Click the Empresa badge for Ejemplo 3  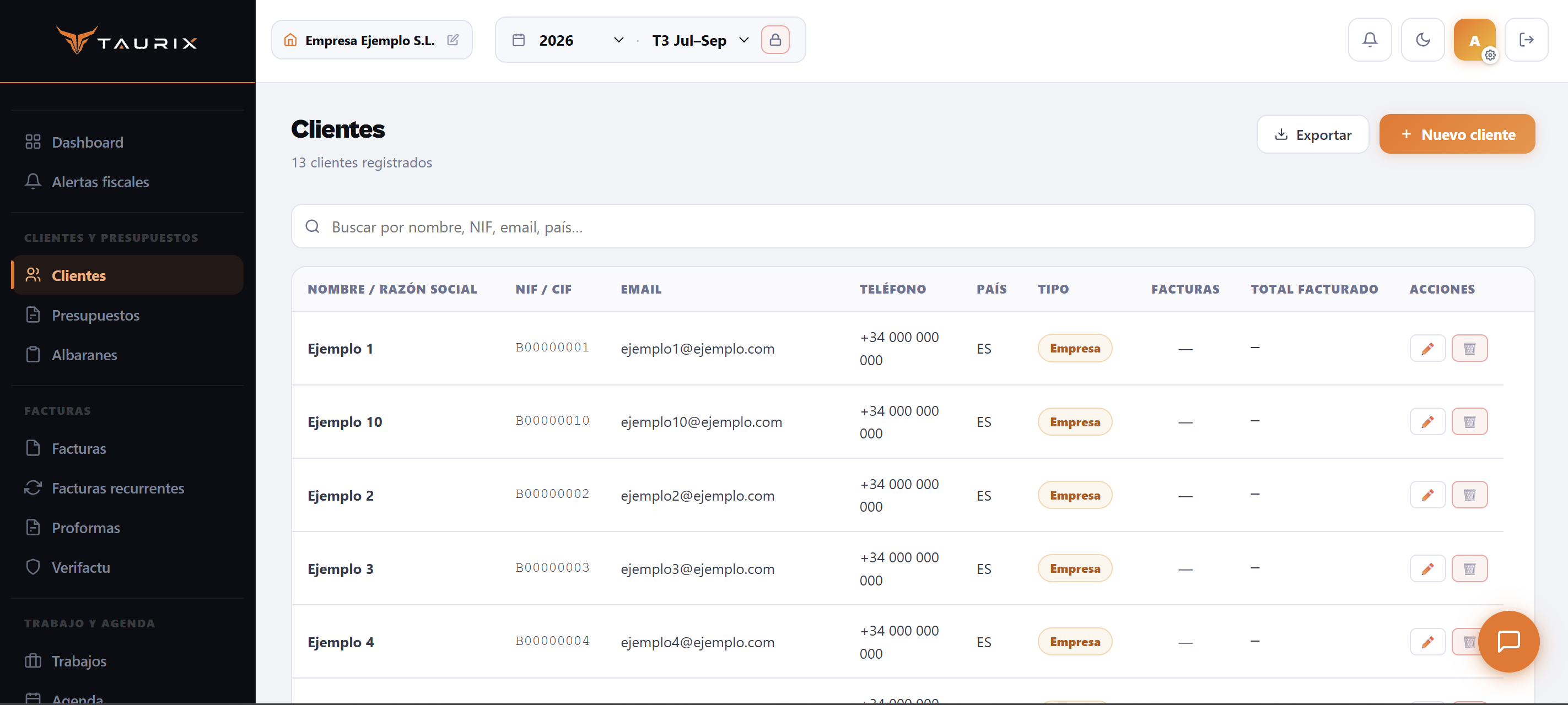pos(1075,569)
